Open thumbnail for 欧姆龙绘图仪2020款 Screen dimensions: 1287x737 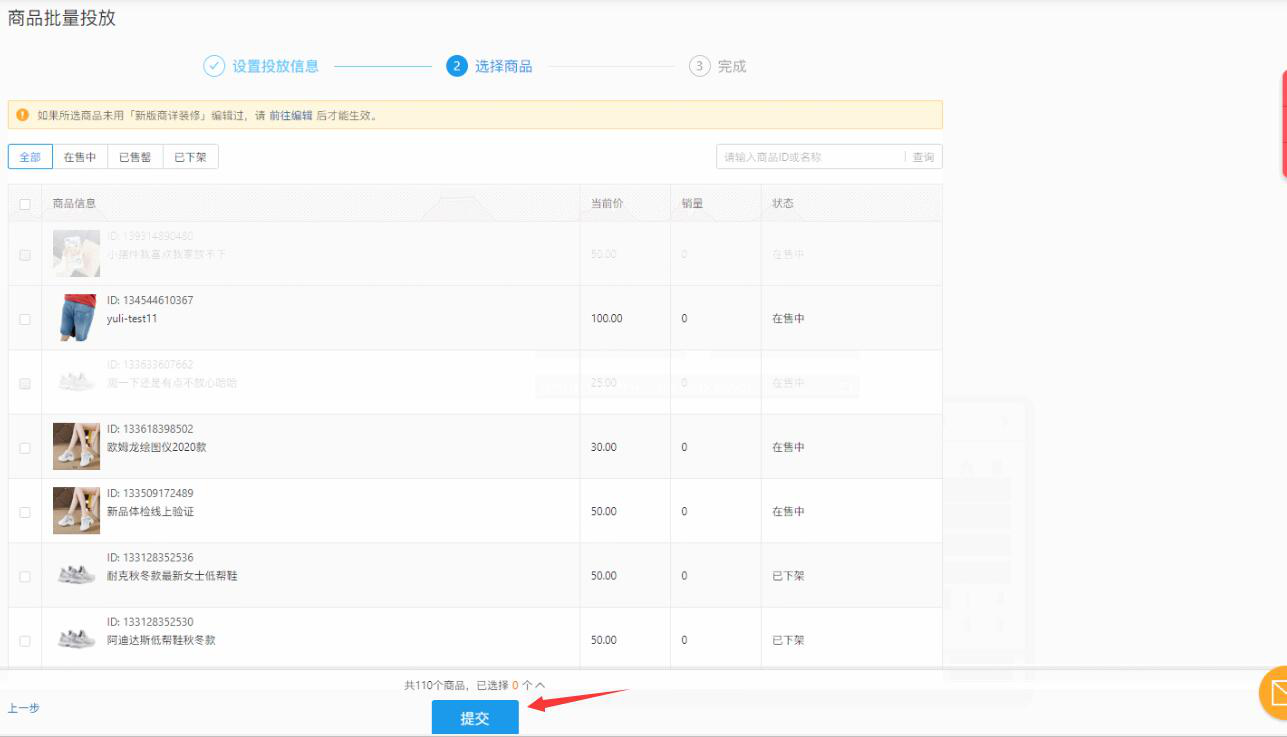[76, 446]
